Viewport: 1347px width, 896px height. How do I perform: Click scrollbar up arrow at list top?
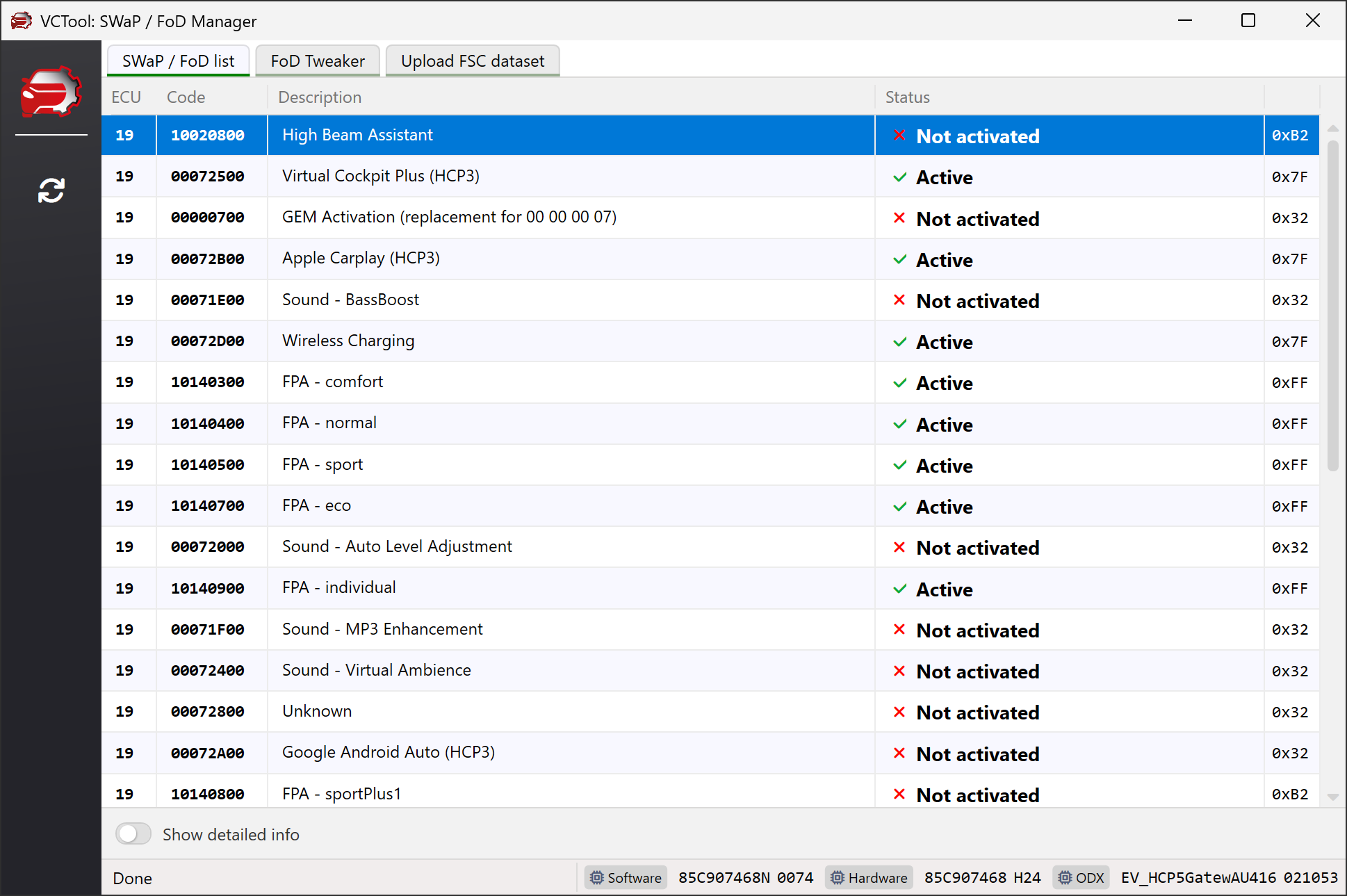1332,129
